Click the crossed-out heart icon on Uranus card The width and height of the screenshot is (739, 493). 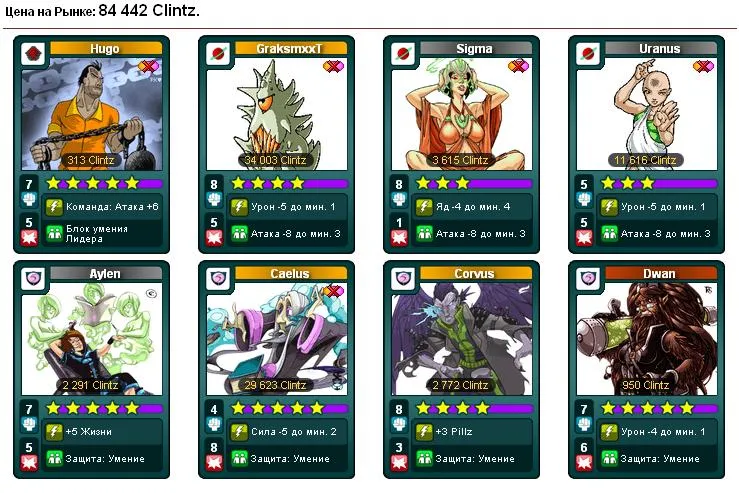tap(703, 66)
